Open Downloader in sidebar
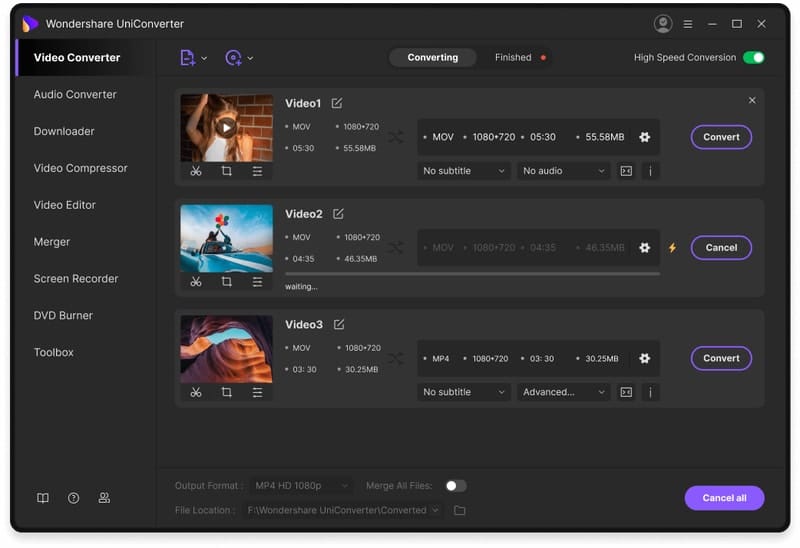This screenshot has height=548, width=800. 64,131
